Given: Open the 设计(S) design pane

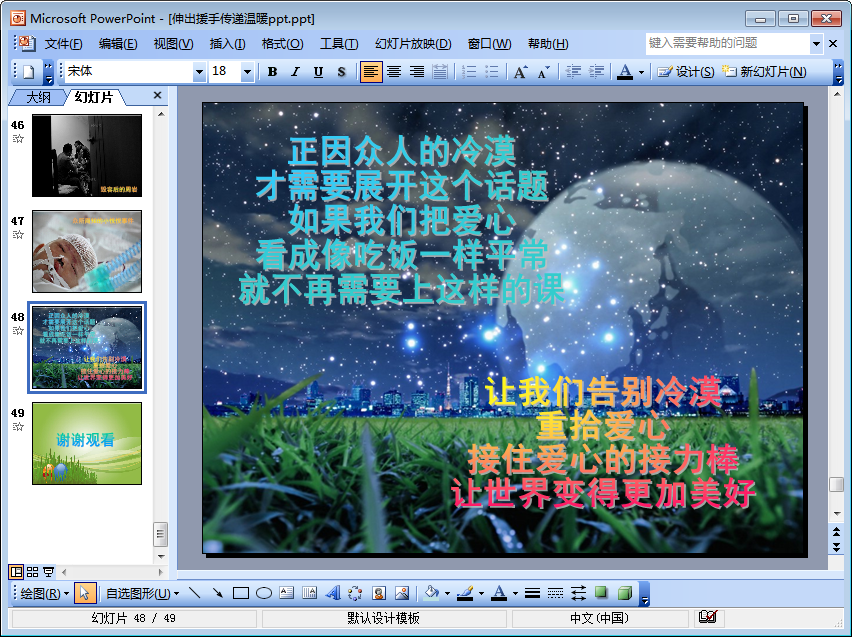Looking at the screenshot, I should pyautogui.click(x=686, y=72).
